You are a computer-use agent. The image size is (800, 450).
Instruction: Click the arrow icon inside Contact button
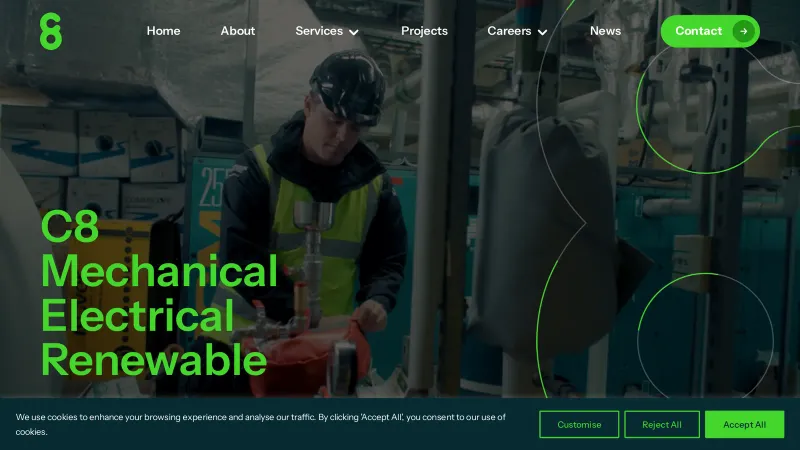pyautogui.click(x=742, y=31)
